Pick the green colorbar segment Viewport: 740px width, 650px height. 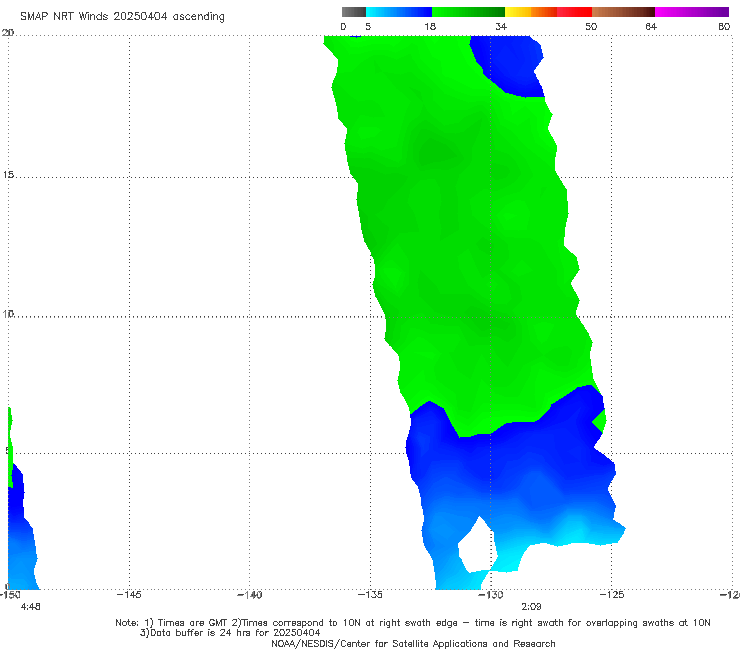[x=468, y=12]
